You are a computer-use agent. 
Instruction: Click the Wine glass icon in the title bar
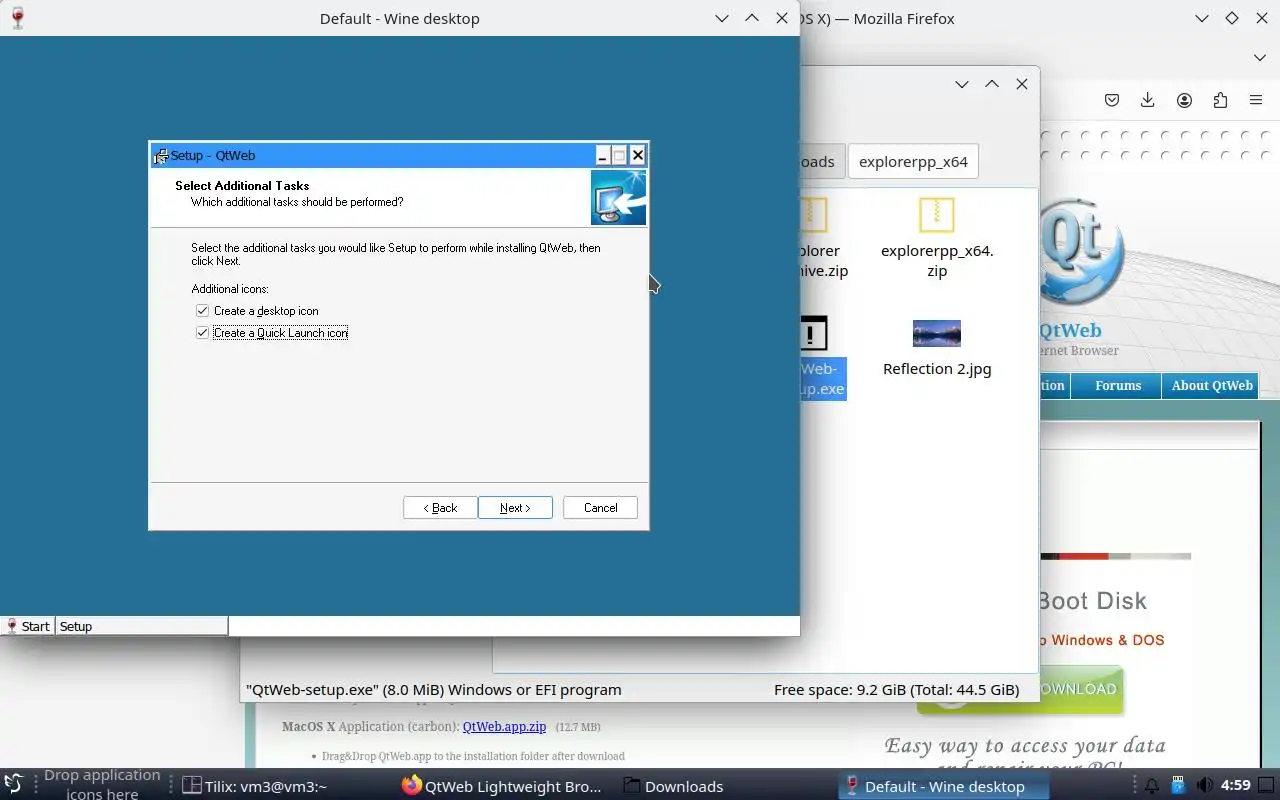pos(17,18)
